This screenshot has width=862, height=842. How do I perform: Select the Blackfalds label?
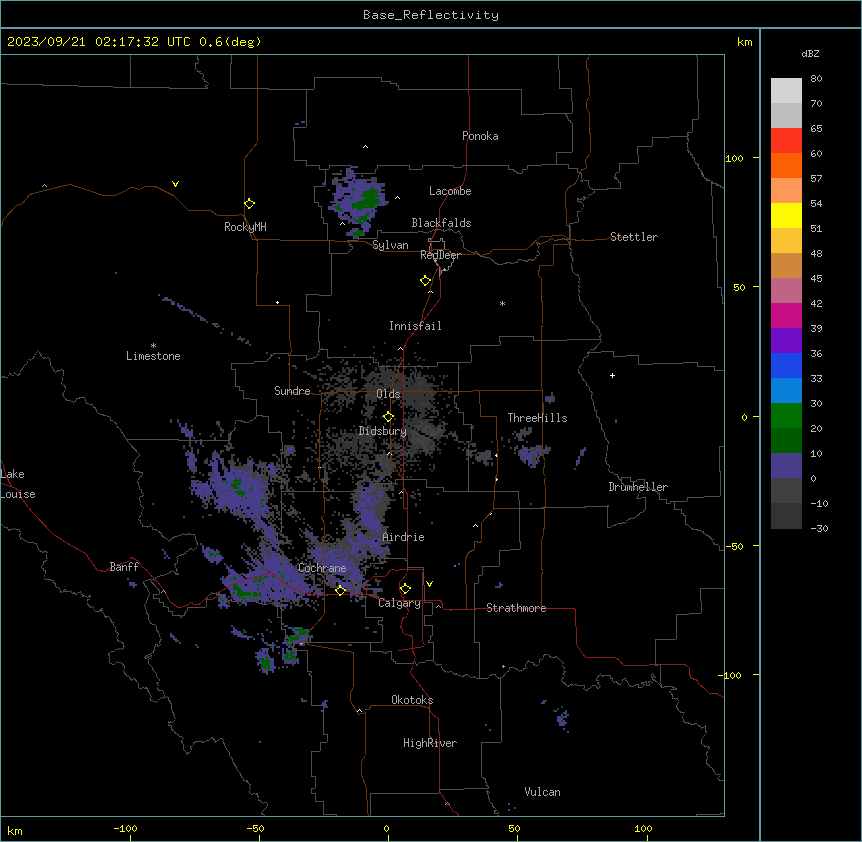click(x=441, y=223)
